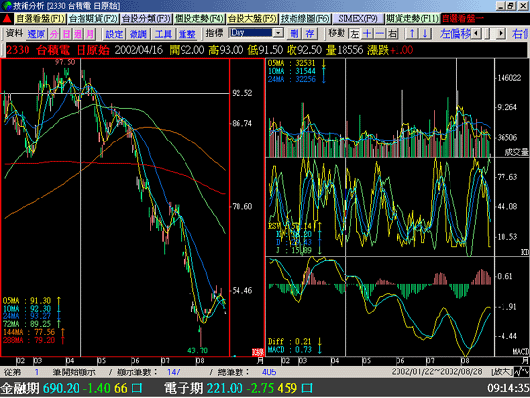Click the 工具 tools button
The width and height of the screenshot is (530, 398).
(163, 33)
